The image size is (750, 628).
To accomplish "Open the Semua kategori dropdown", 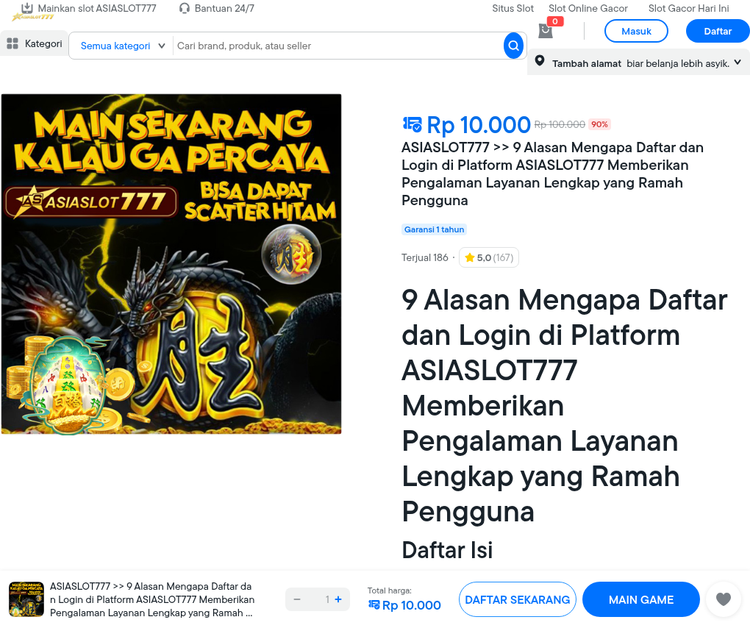I will tap(122, 46).
